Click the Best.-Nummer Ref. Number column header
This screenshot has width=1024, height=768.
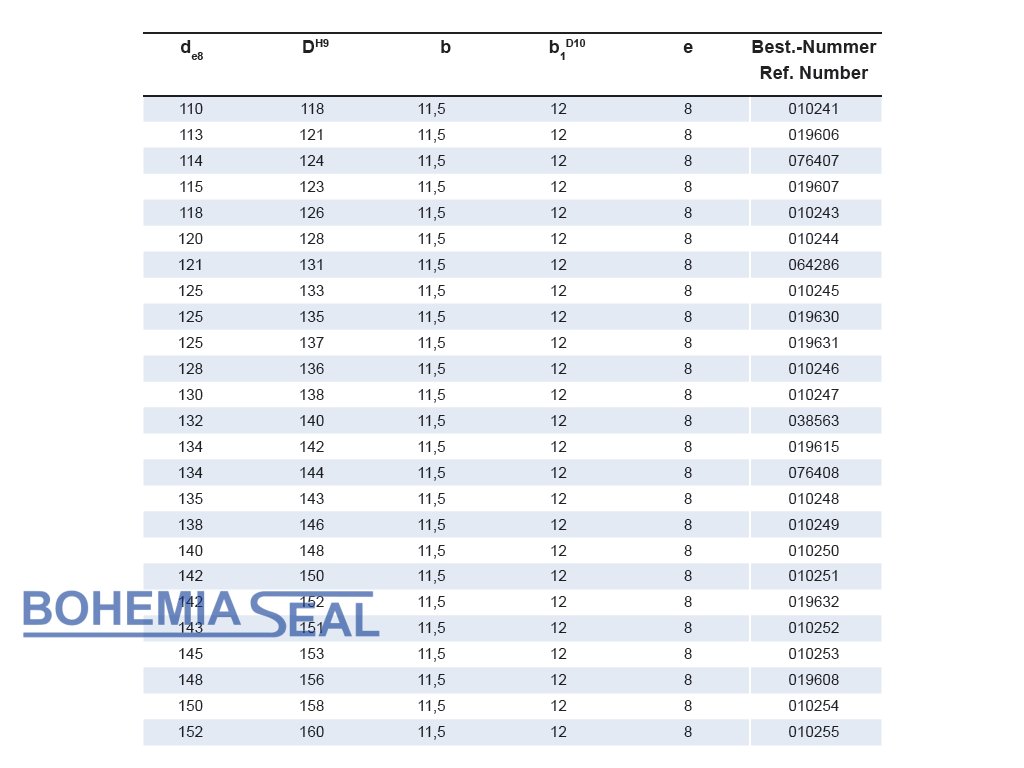(813, 60)
